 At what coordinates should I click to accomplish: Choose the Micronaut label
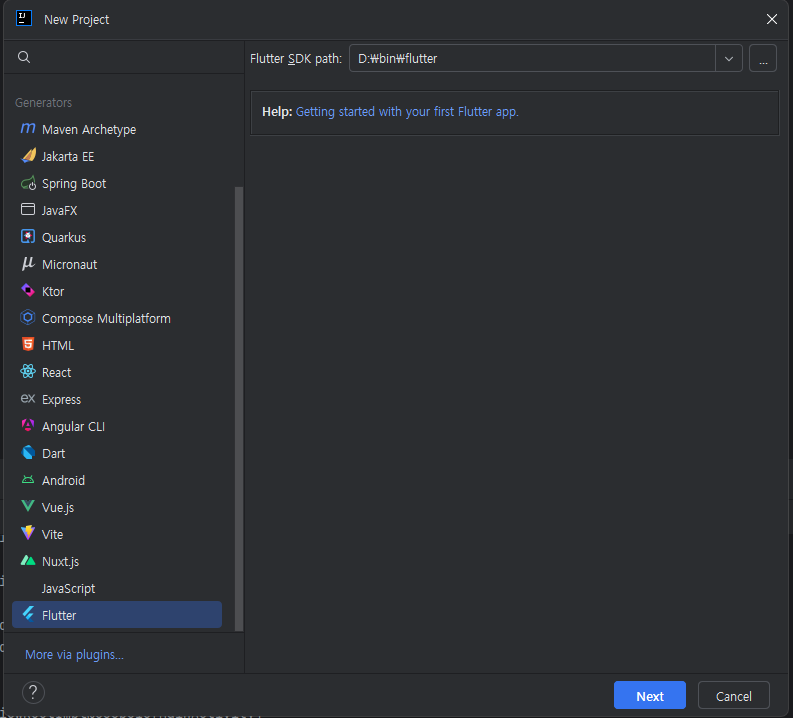click(69, 264)
